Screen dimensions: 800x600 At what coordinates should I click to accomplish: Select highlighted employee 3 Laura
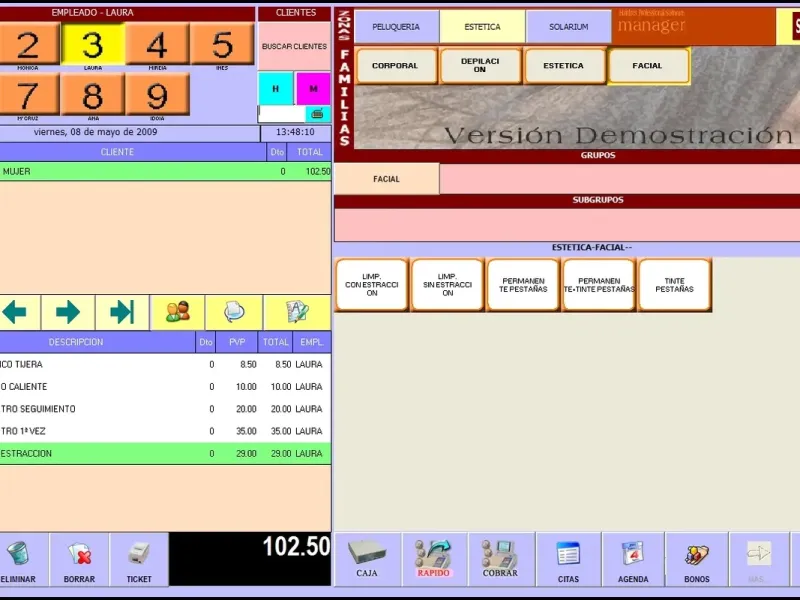(93, 44)
